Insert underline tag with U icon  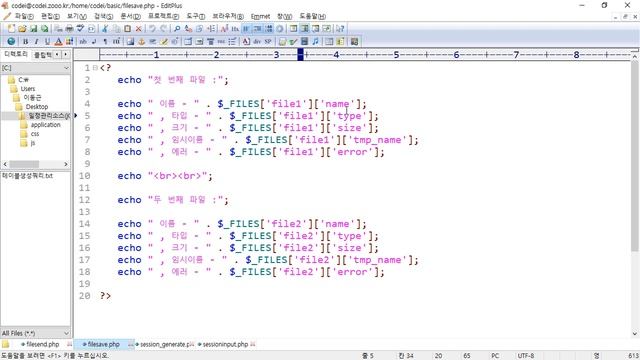click(x=47, y=41)
